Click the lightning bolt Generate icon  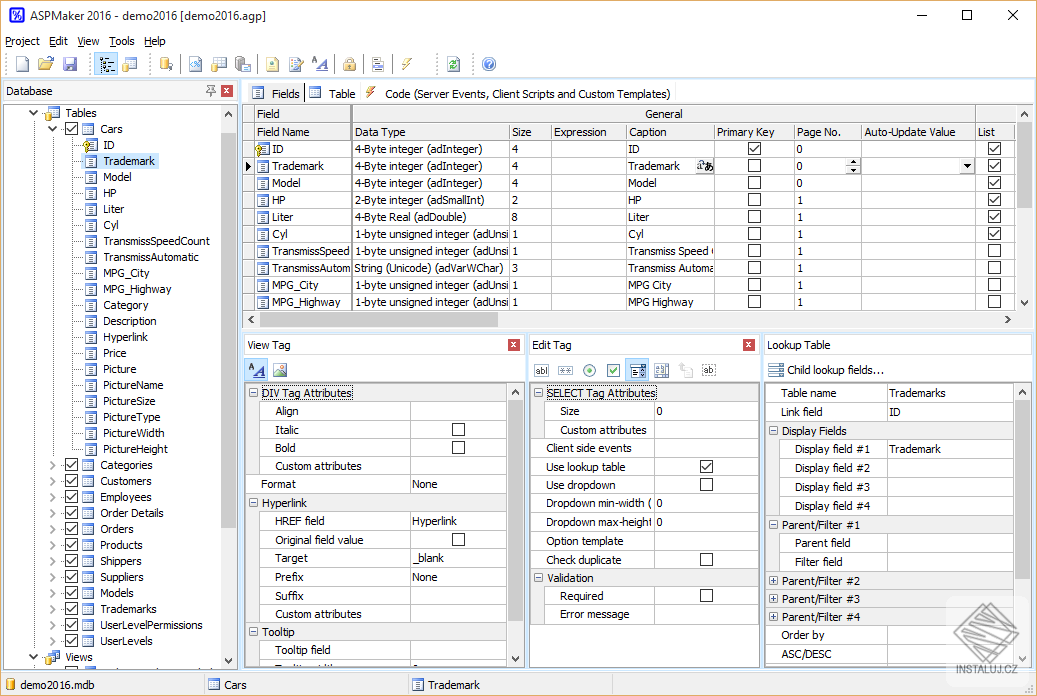point(407,64)
